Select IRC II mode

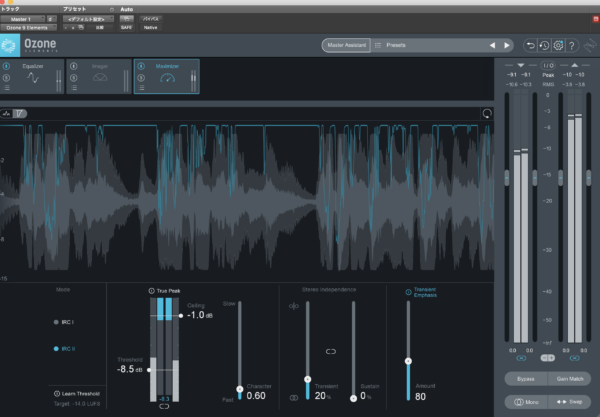point(64,349)
